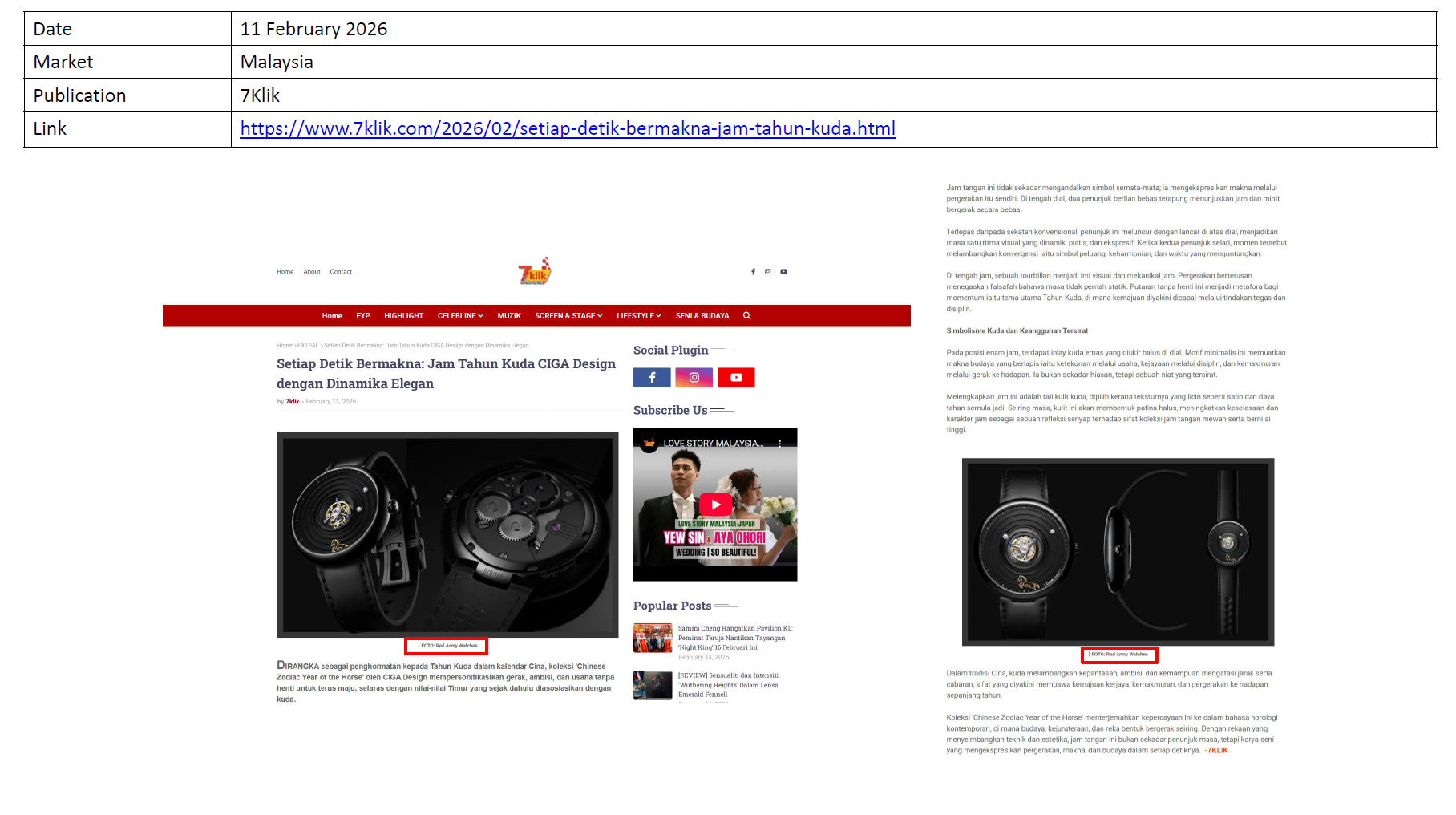Click the red YouTube Social Plugin button
Screen dimensions: 1456x815
[x=736, y=378]
